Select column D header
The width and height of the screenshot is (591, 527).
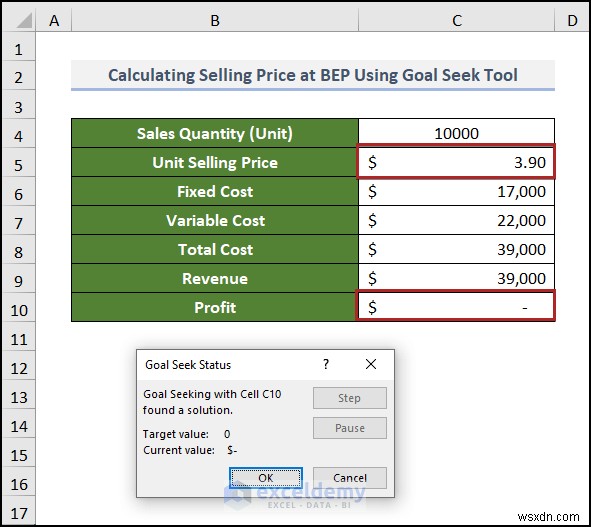(x=572, y=20)
